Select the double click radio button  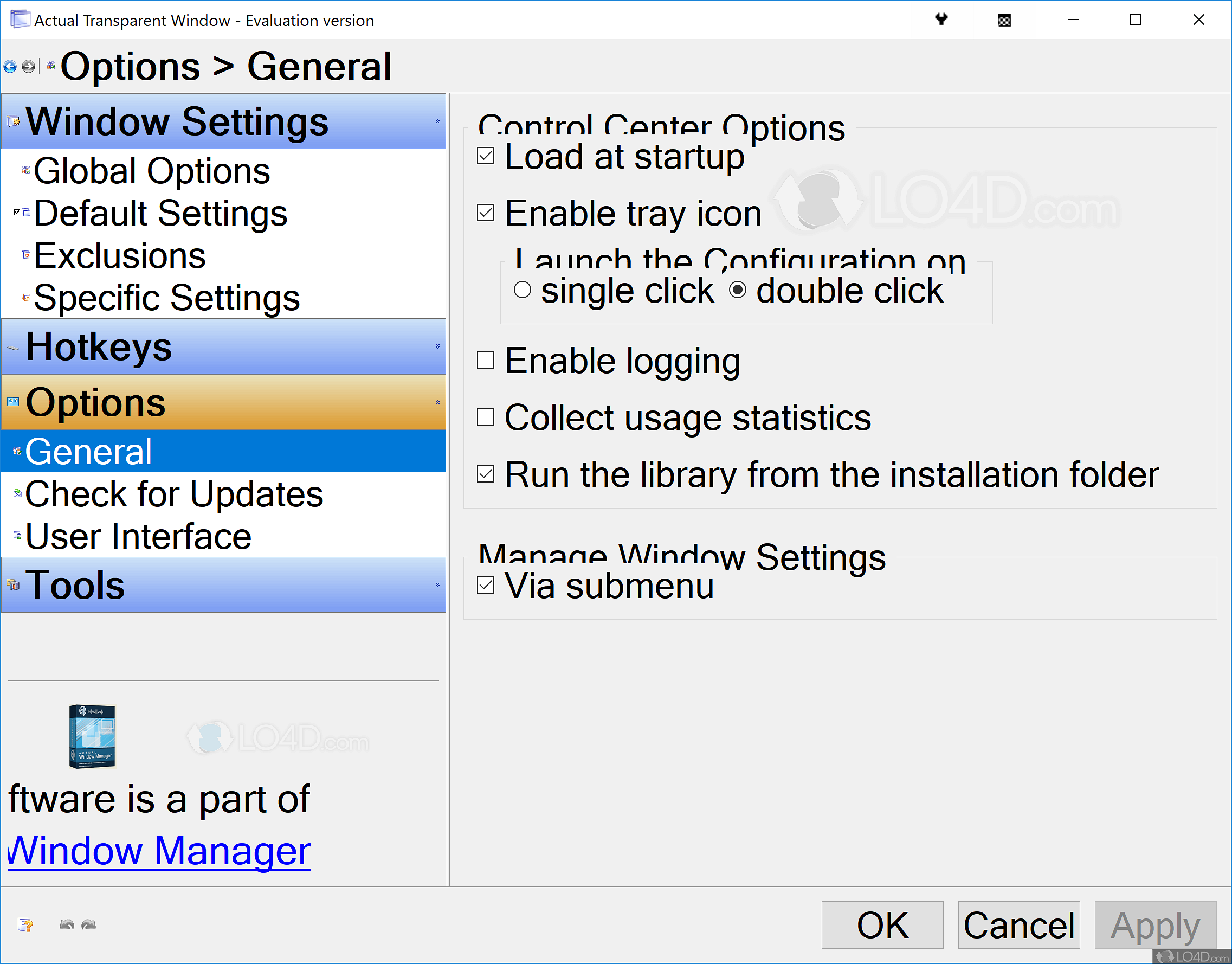coord(738,290)
